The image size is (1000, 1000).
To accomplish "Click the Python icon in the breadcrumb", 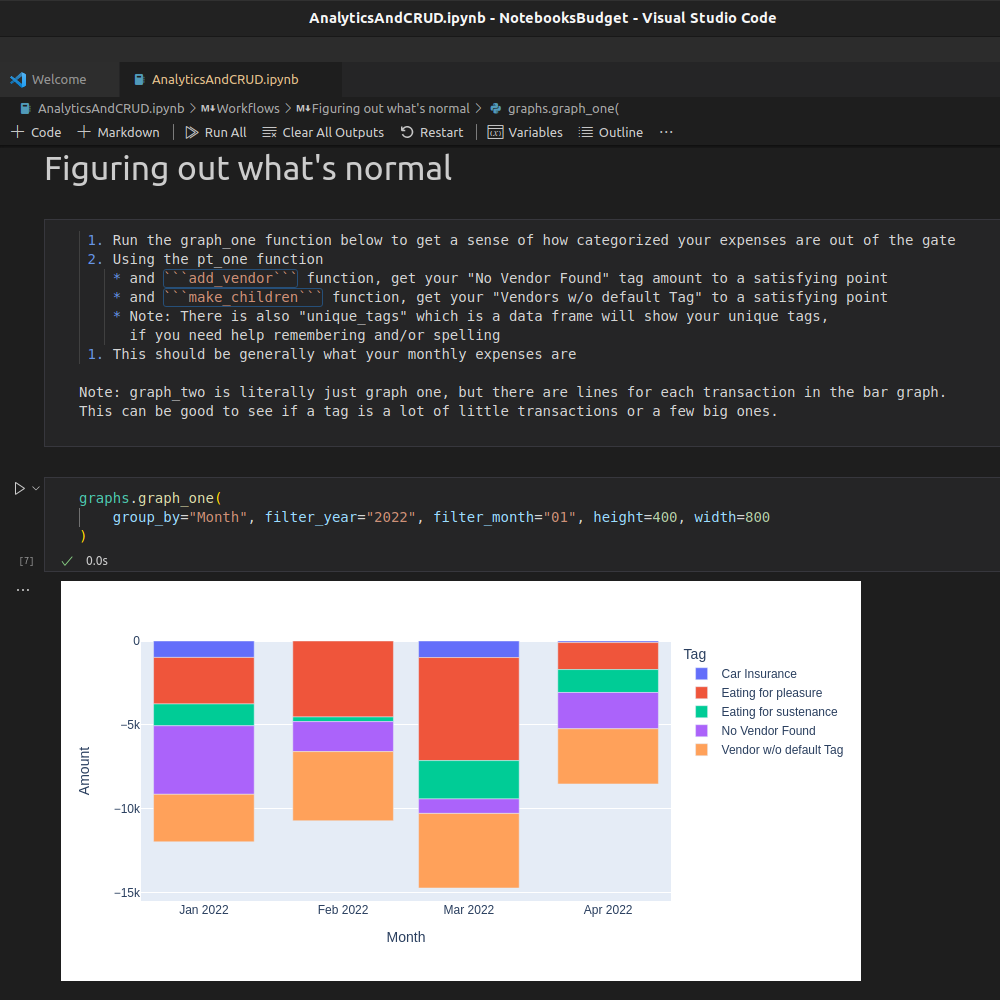I will (x=496, y=108).
